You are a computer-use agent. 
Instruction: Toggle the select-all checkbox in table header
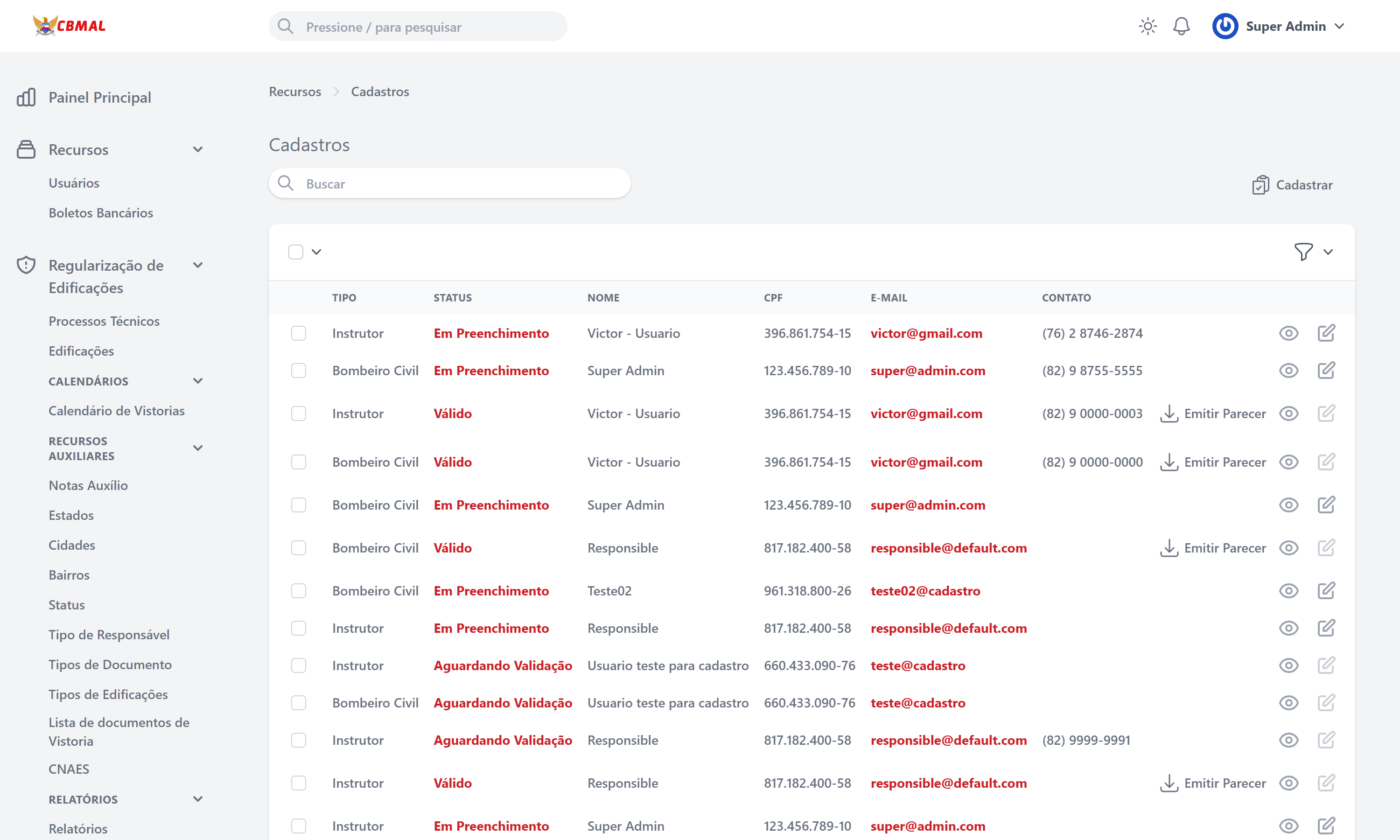pyautogui.click(x=295, y=252)
